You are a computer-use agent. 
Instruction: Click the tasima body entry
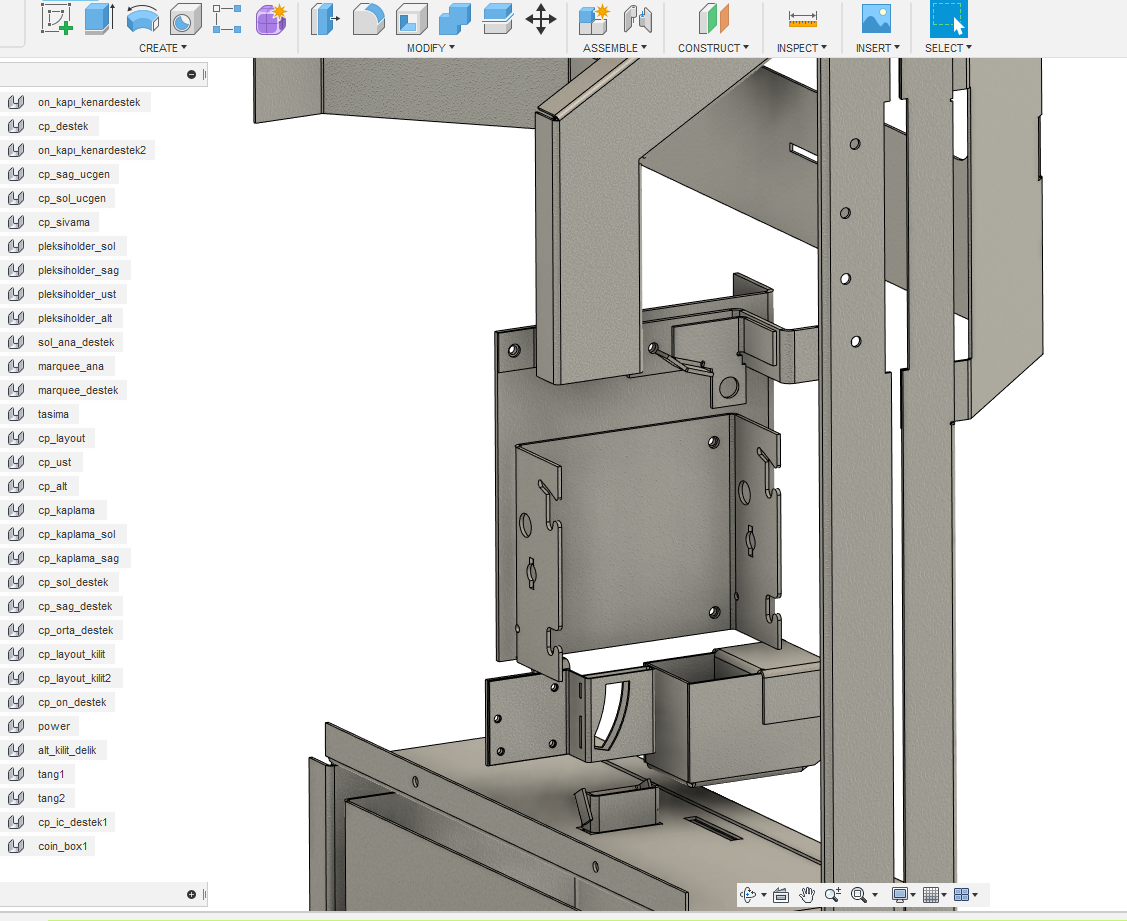click(53, 414)
